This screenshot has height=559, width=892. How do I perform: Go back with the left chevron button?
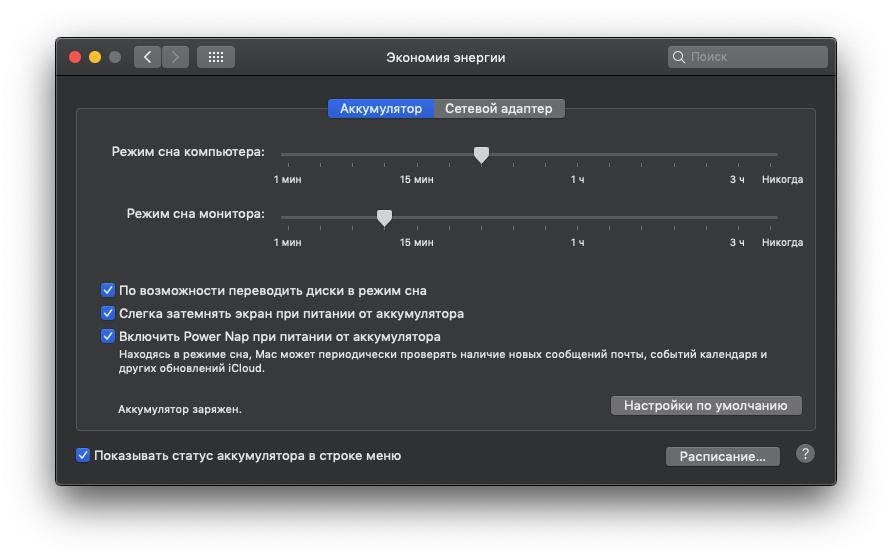pyautogui.click(x=147, y=57)
